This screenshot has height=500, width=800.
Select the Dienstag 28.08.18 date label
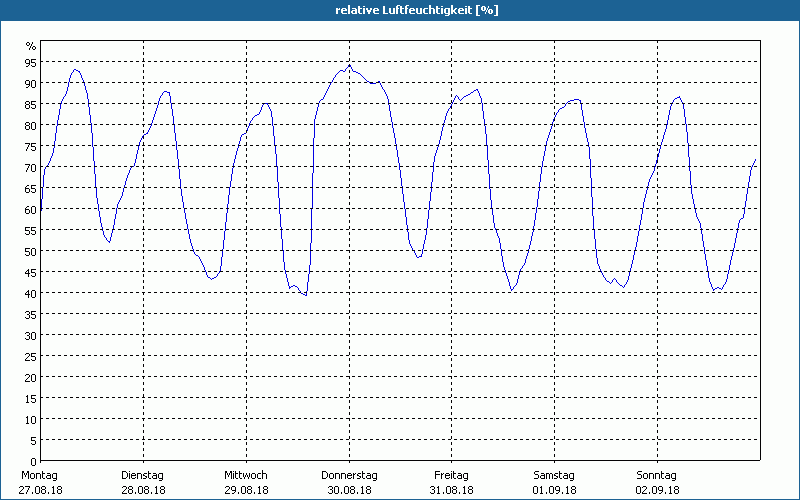[x=143, y=482]
